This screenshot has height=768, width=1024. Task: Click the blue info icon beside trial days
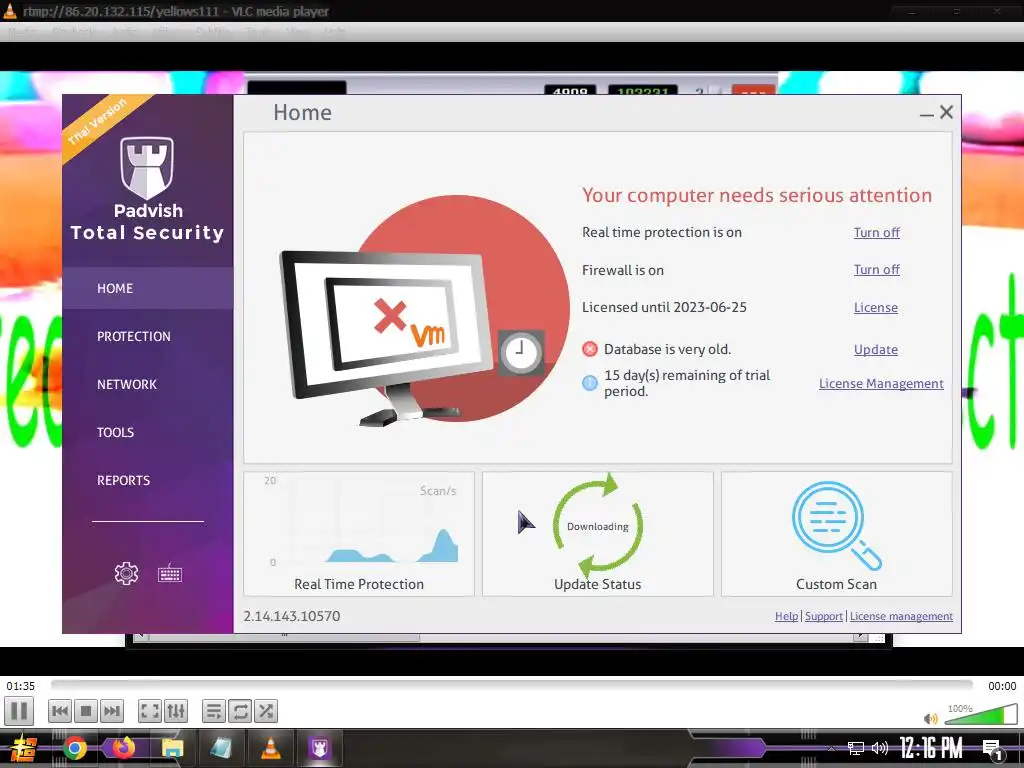point(590,383)
